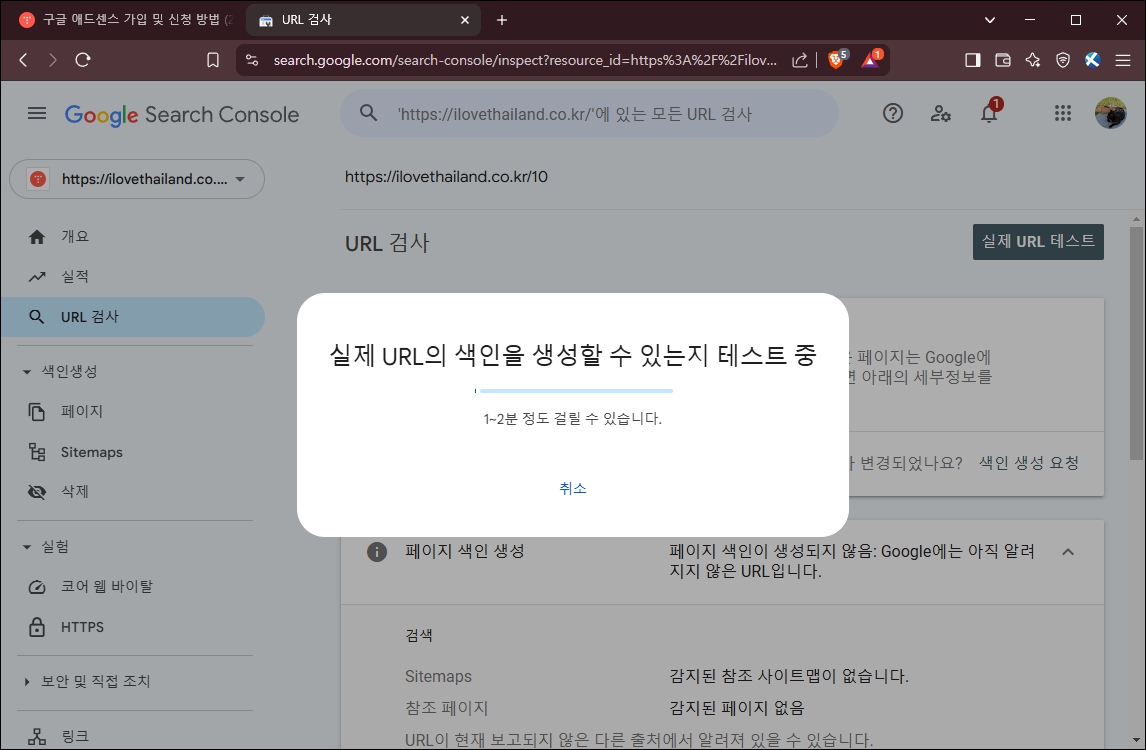Image resolution: width=1146 pixels, height=750 pixels.
Task: Click the share icon in address bar
Action: 800,60
